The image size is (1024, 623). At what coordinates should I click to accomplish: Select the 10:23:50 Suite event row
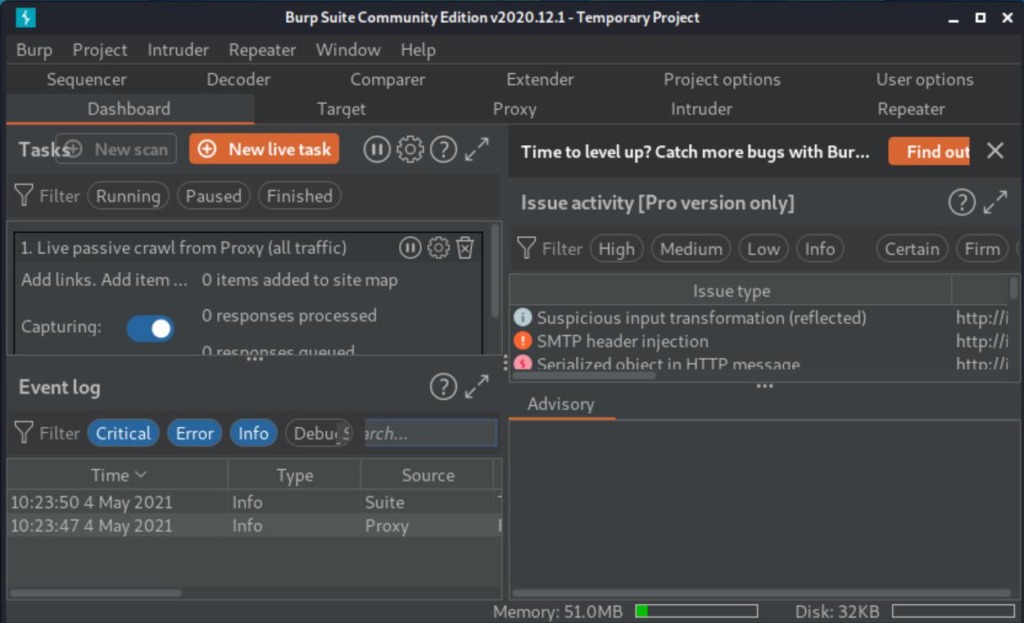(x=254, y=502)
